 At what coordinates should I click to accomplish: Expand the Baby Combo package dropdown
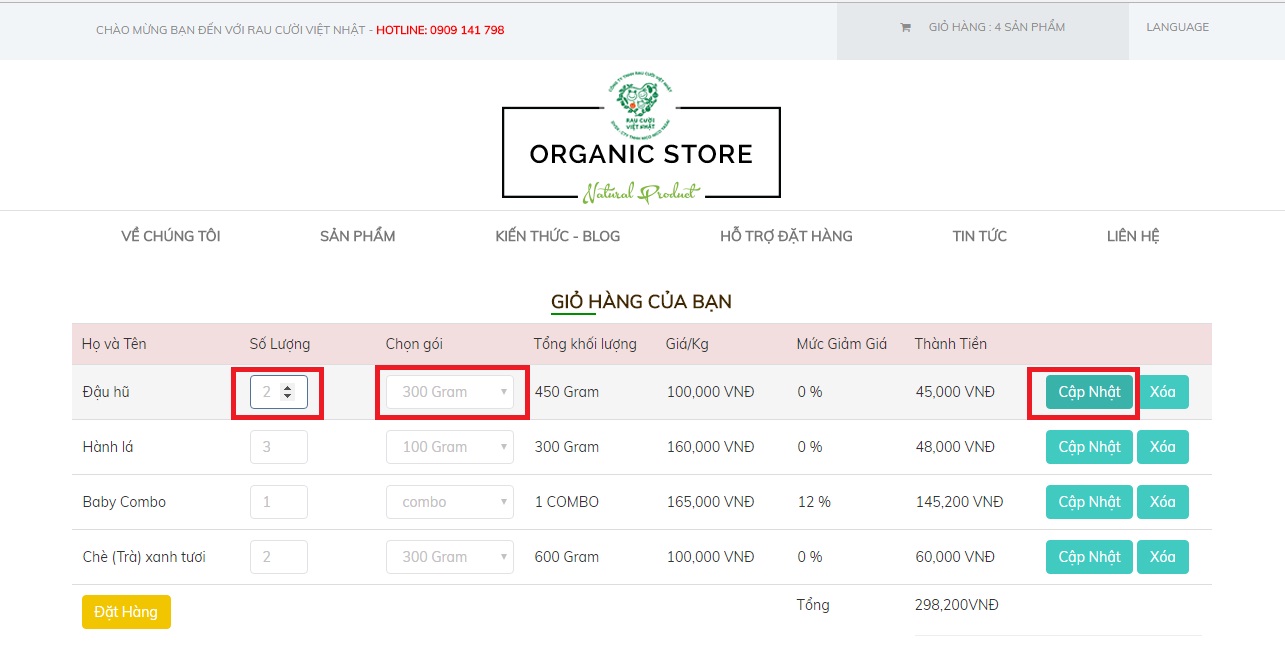(450, 502)
